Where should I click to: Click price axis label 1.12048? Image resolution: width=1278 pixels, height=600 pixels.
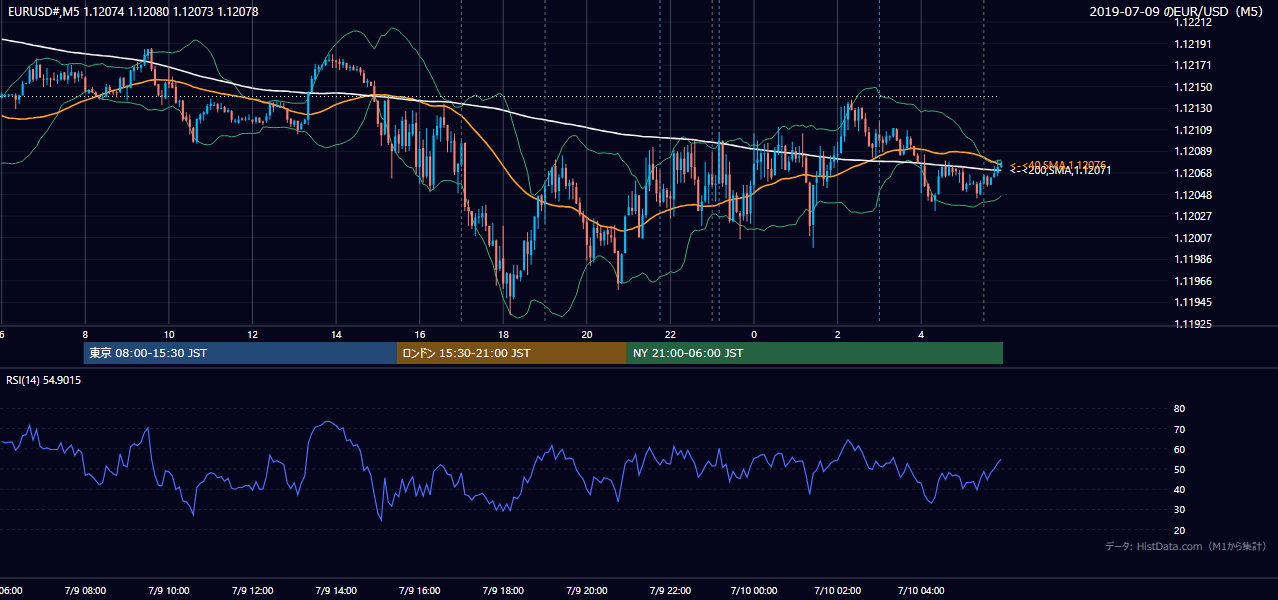click(1194, 195)
